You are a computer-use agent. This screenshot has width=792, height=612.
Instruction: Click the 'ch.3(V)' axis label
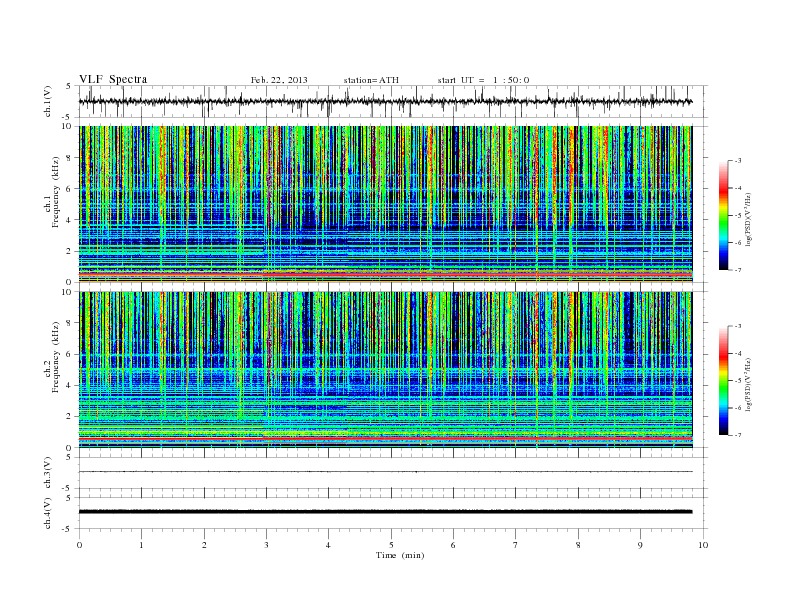point(48,473)
